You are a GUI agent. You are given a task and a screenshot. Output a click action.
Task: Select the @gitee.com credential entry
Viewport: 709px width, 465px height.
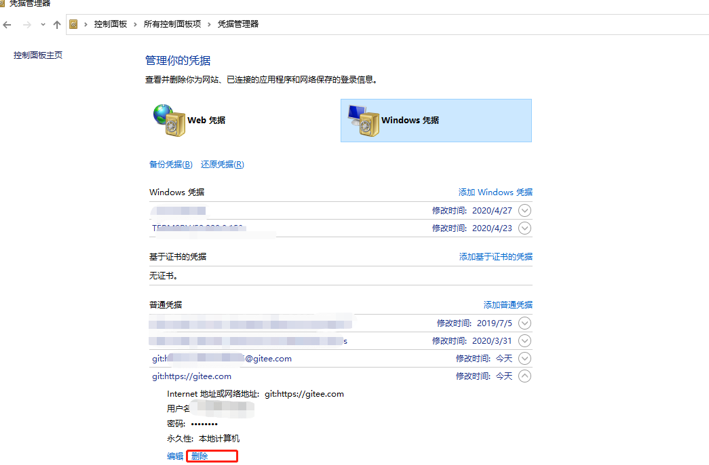(222, 359)
